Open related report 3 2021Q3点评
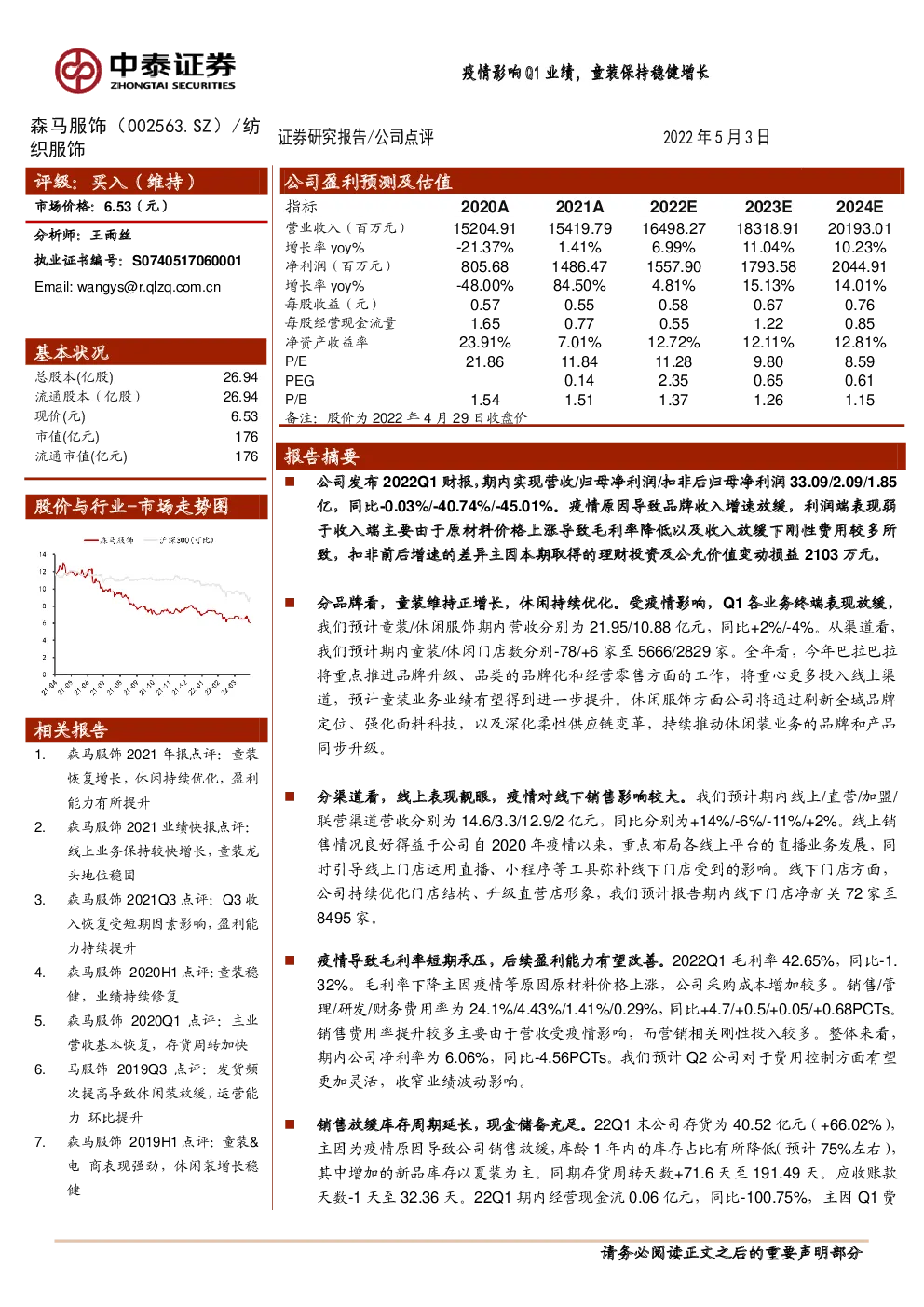The height and width of the screenshot is (1307, 924). tap(162, 923)
